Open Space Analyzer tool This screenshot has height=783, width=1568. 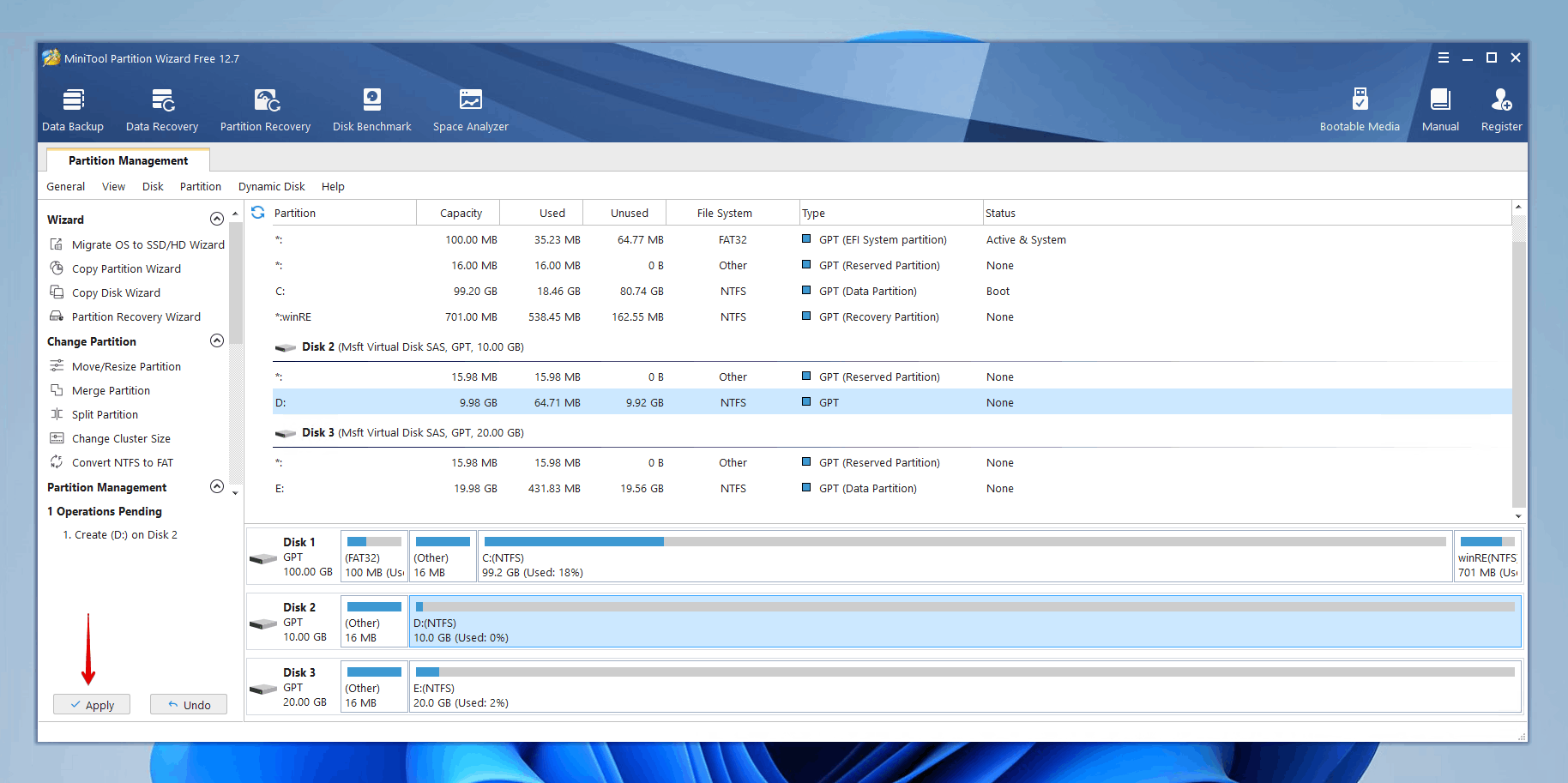(471, 110)
